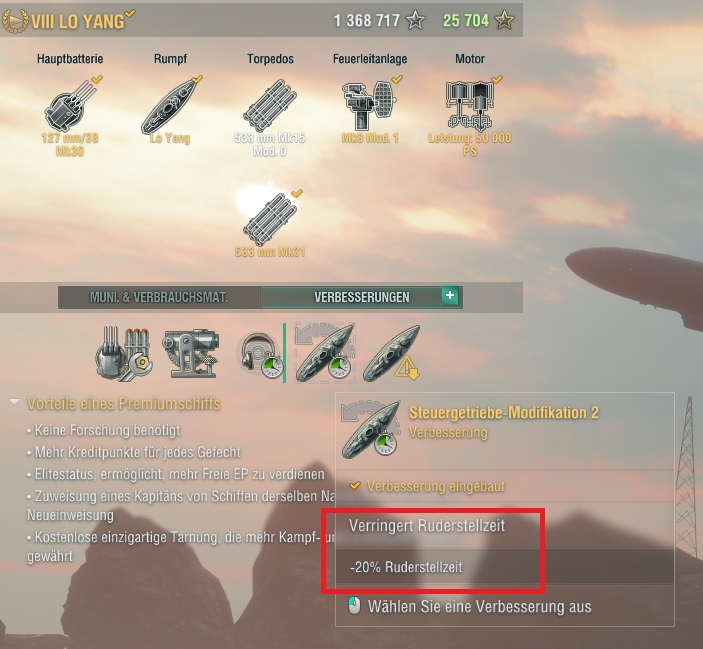Viewport: 703px width, 649px height.
Task: Click the 1 368 717 ship XP star
Action: tap(415, 20)
